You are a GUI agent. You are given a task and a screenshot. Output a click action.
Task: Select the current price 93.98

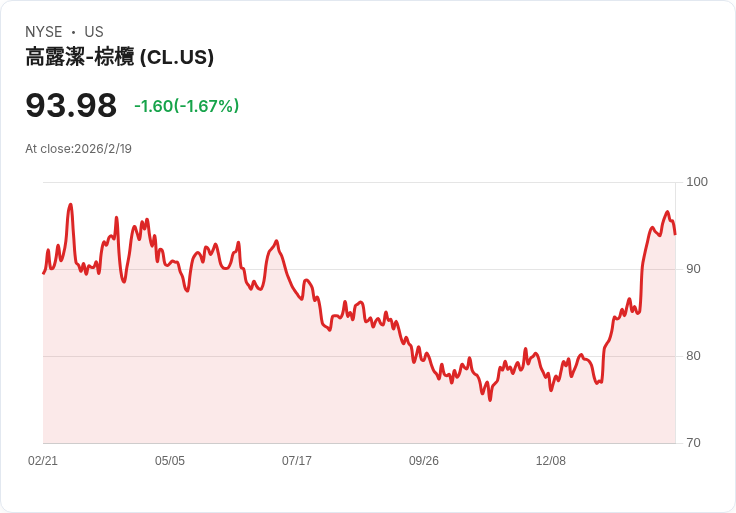tap(71, 105)
